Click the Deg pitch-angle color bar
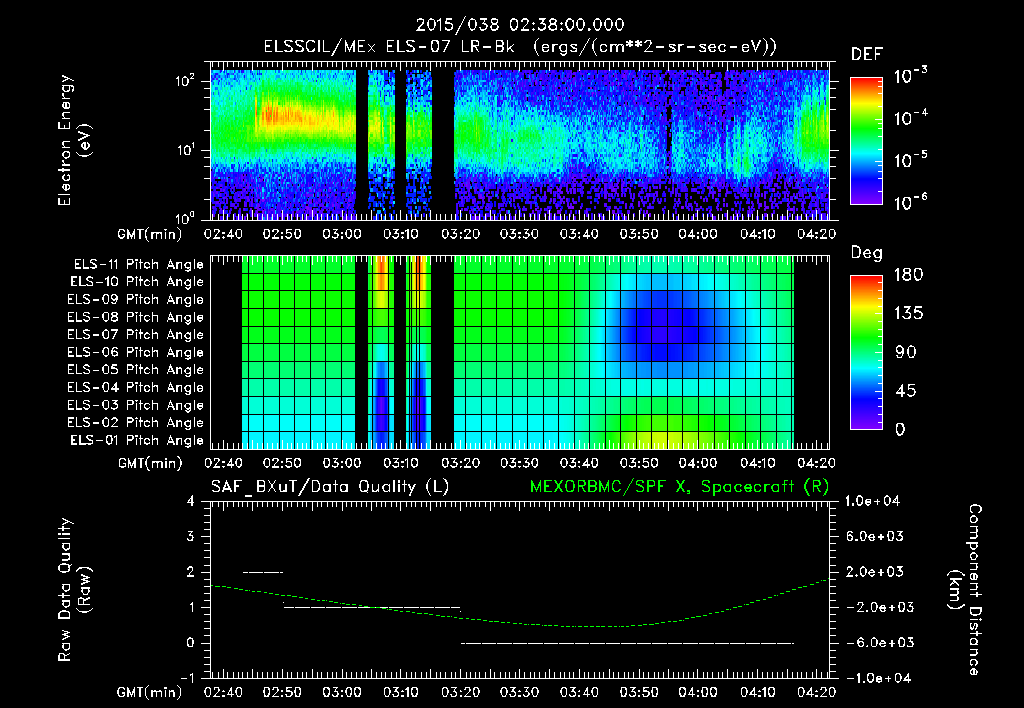Viewport: 1024px width, 708px height. point(866,352)
